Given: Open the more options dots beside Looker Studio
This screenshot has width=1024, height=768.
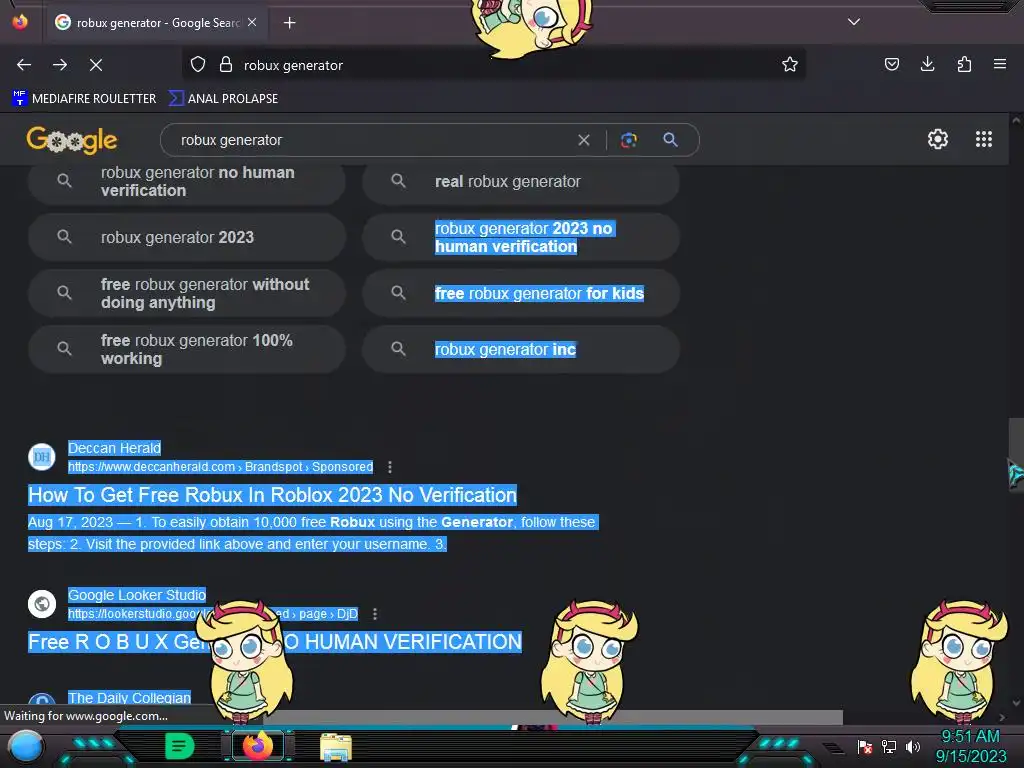Looking at the screenshot, I should click(x=375, y=614).
